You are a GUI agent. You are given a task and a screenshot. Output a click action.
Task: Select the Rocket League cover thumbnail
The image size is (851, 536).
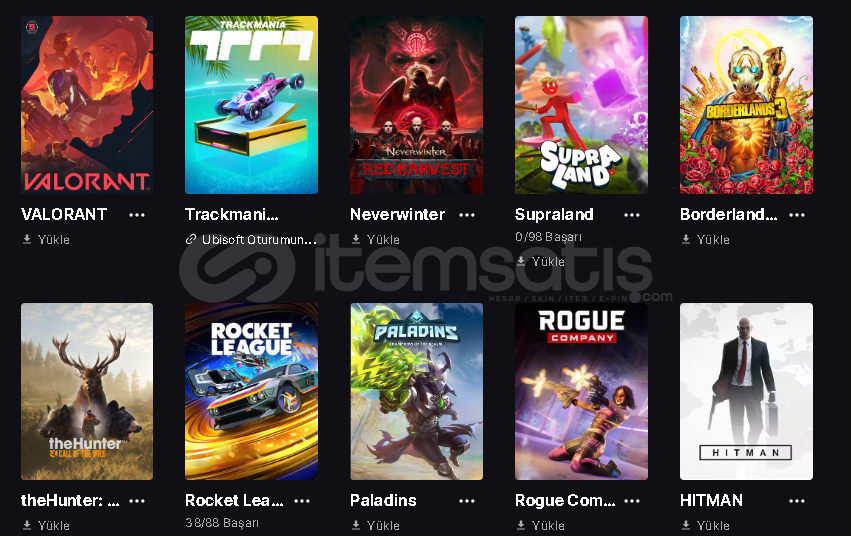coord(251,391)
